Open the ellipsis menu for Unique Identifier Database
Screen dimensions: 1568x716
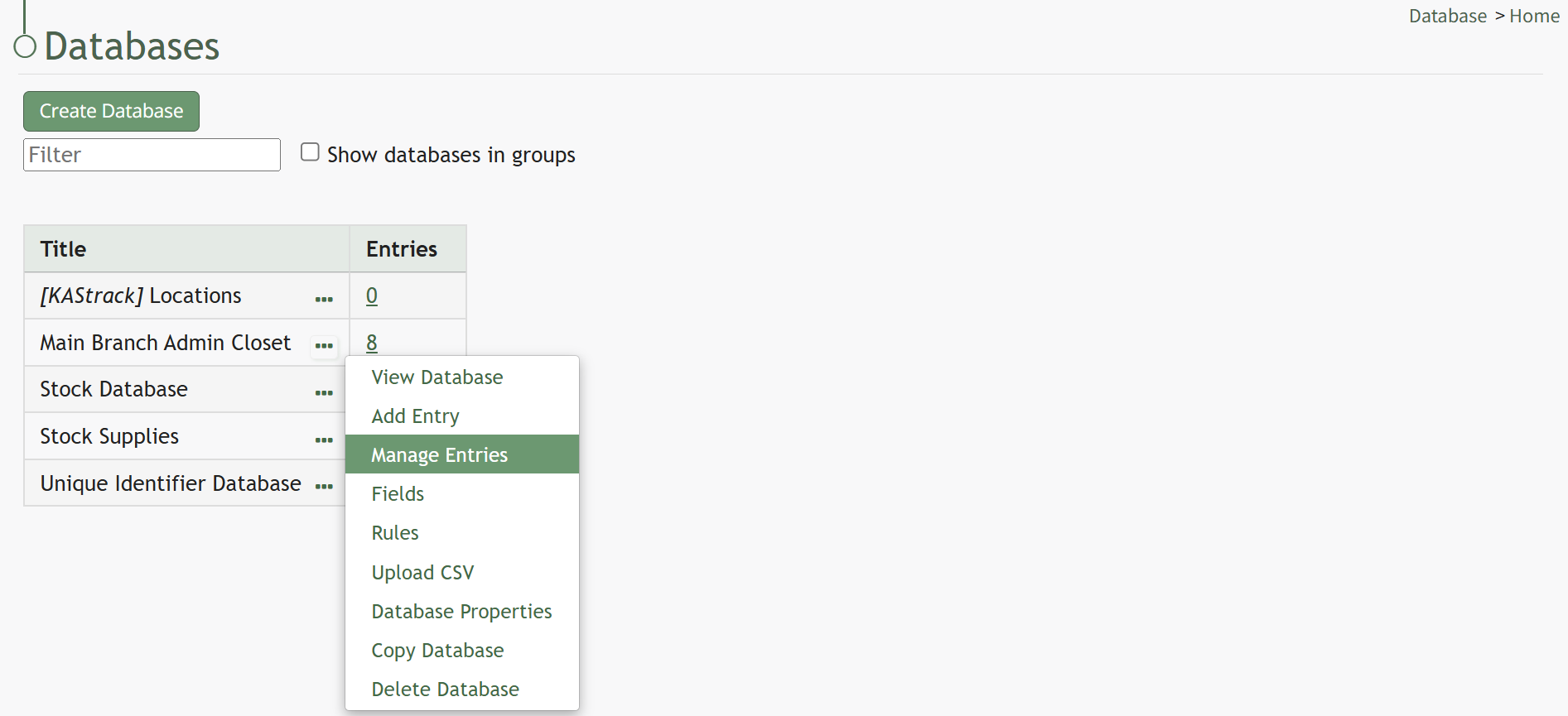pos(324,486)
